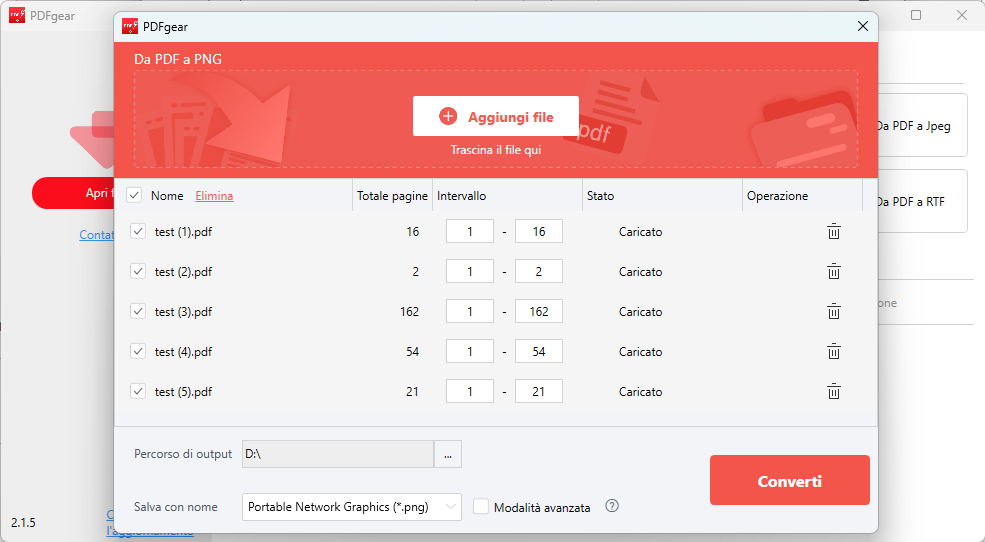Select the test (1).pdf file name

(183, 232)
